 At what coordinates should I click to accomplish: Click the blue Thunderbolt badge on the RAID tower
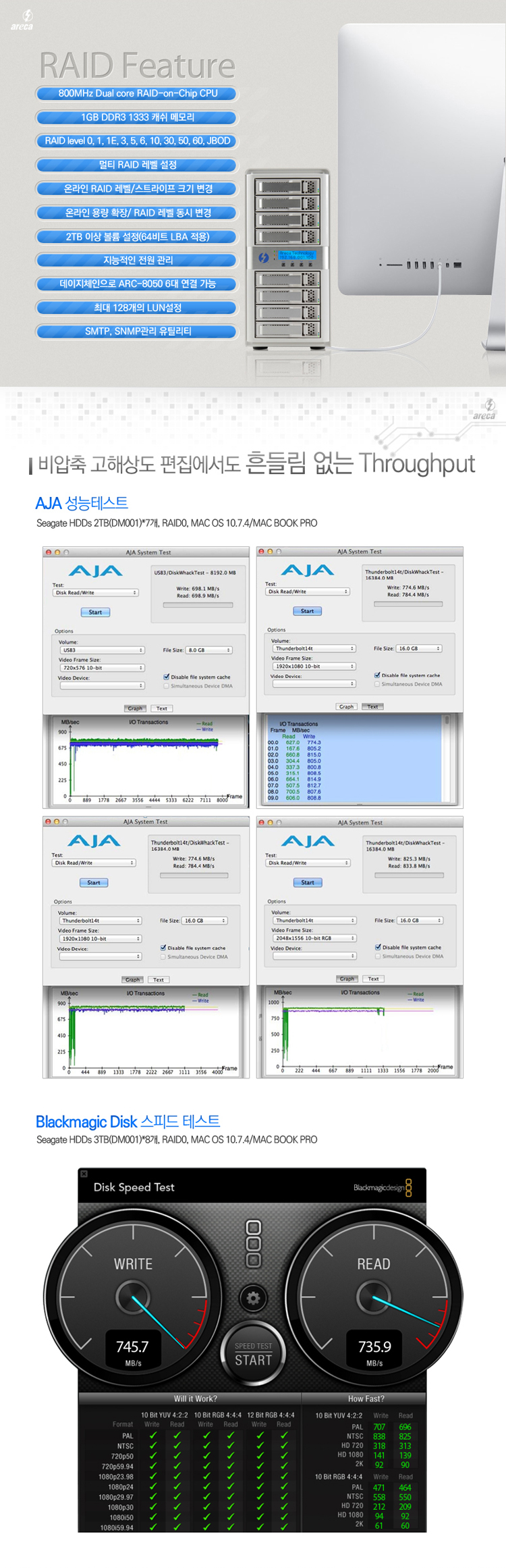[264, 257]
